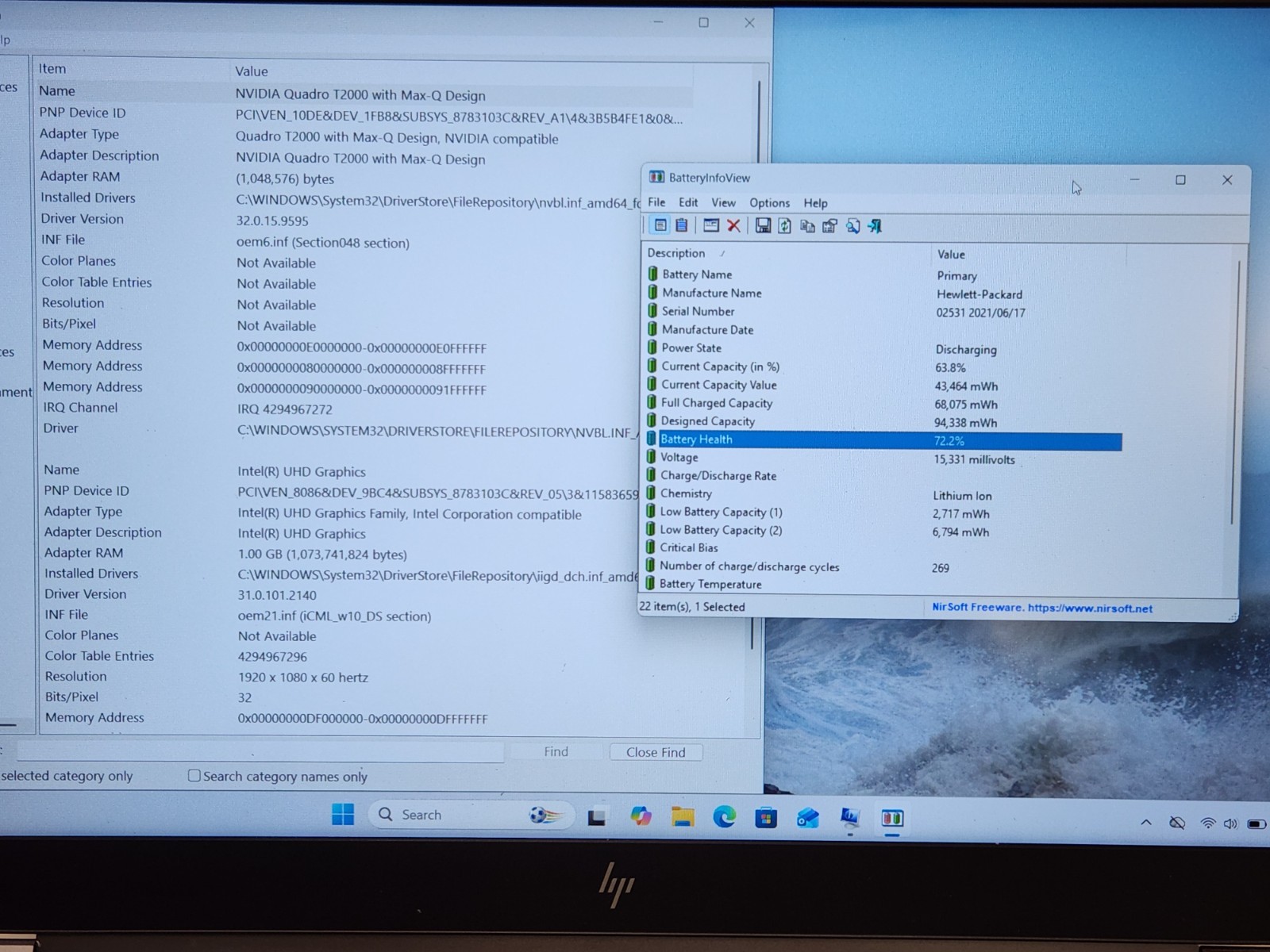Select the Full Charged Capacity row
The width and height of the screenshot is (1270, 952).
[883, 404]
